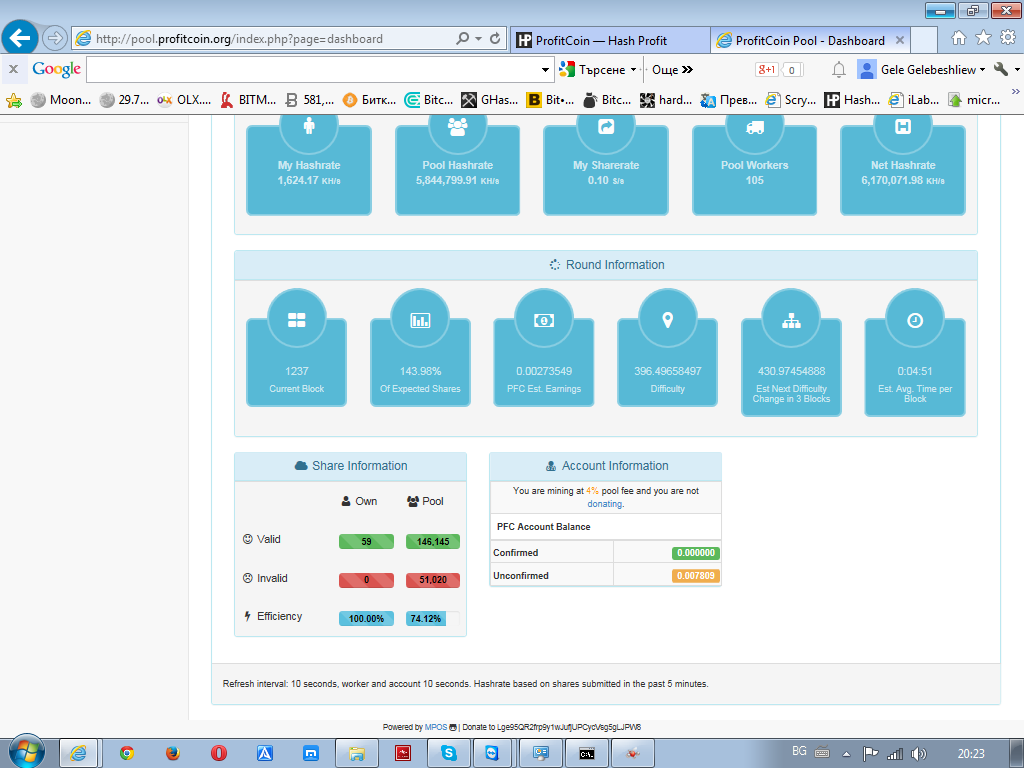The image size is (1024, 768).
Task: Click the own efficiency 100.00% bar
Action: pos(366,618)
